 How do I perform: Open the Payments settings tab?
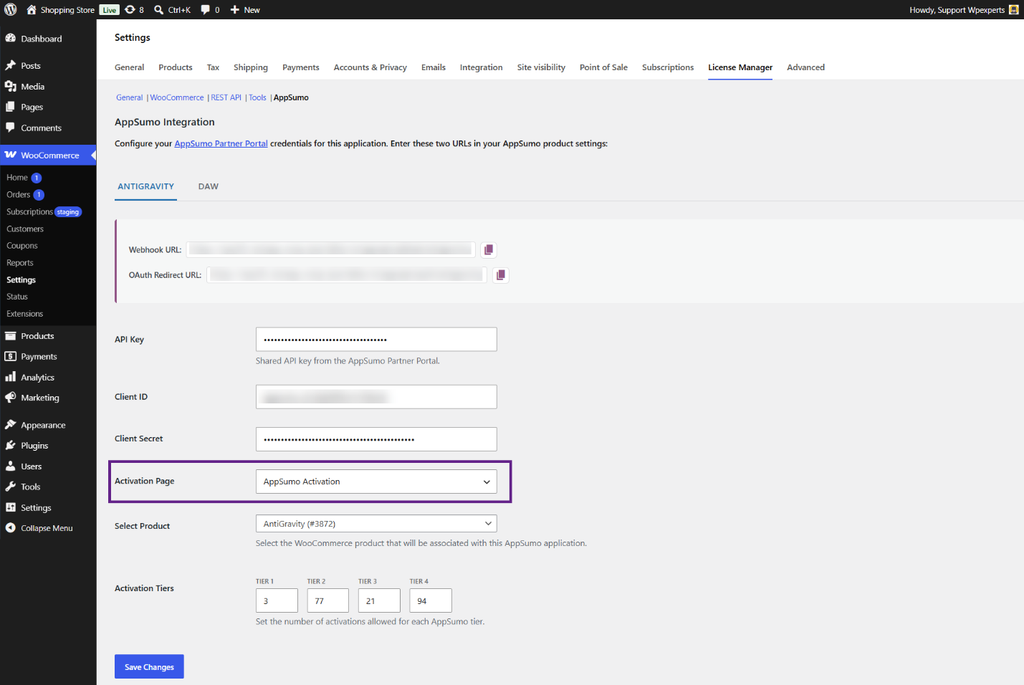[x=300, y=67]
